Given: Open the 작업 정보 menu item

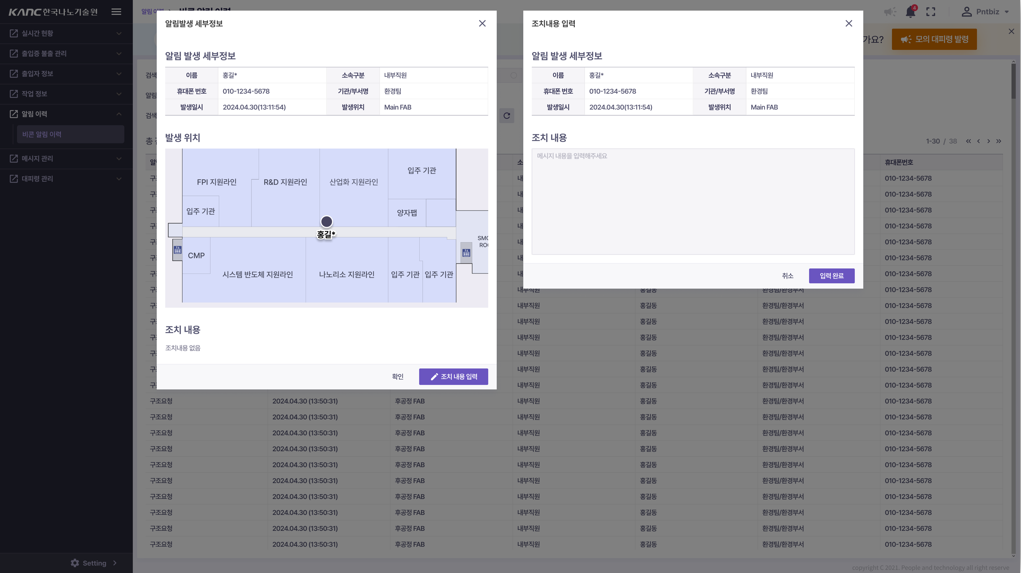Looking at the screenshot, I should (66, 94).
